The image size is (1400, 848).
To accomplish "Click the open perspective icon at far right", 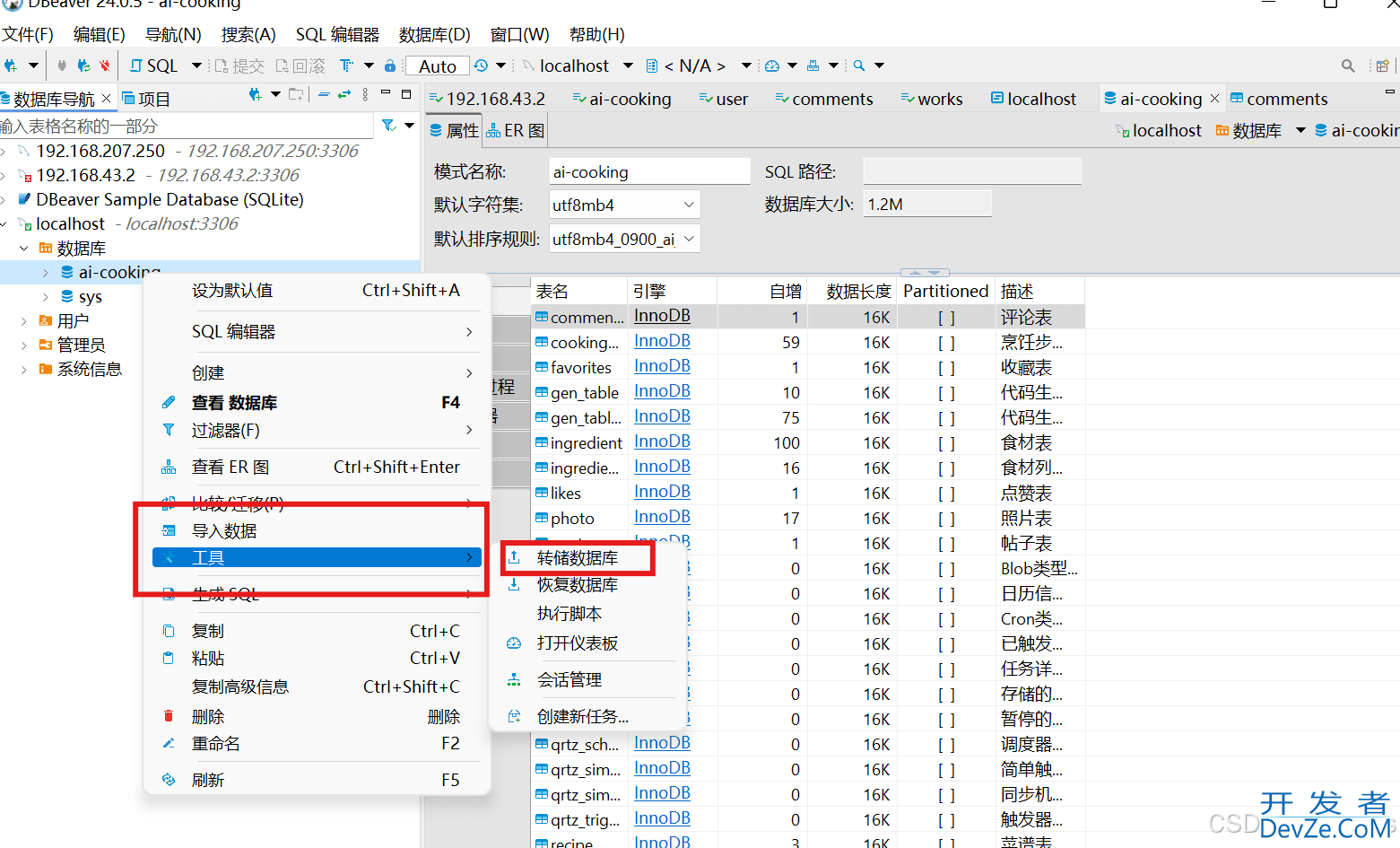I will point(1382,66).
